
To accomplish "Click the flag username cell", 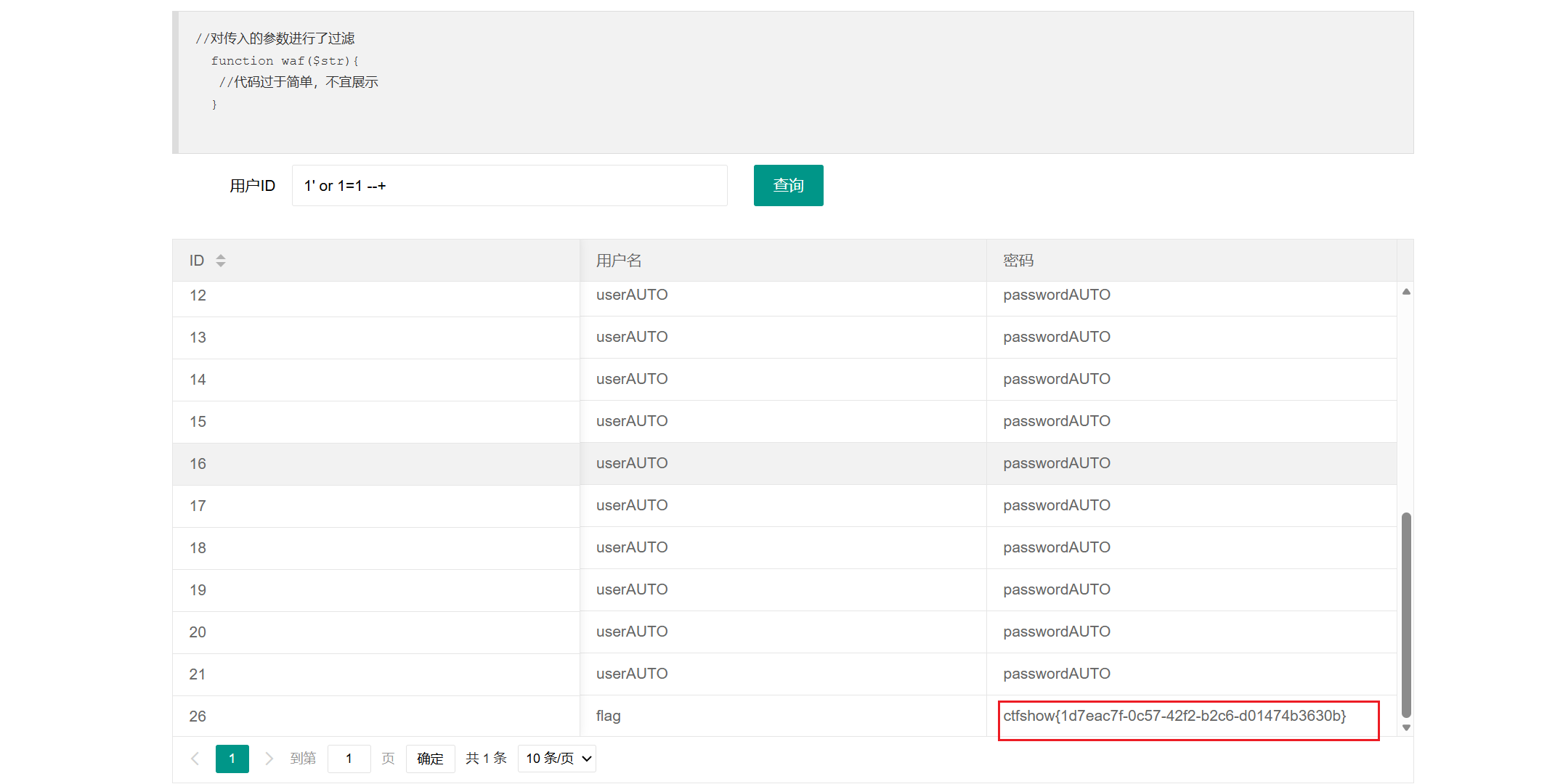I will coord(609,716).
